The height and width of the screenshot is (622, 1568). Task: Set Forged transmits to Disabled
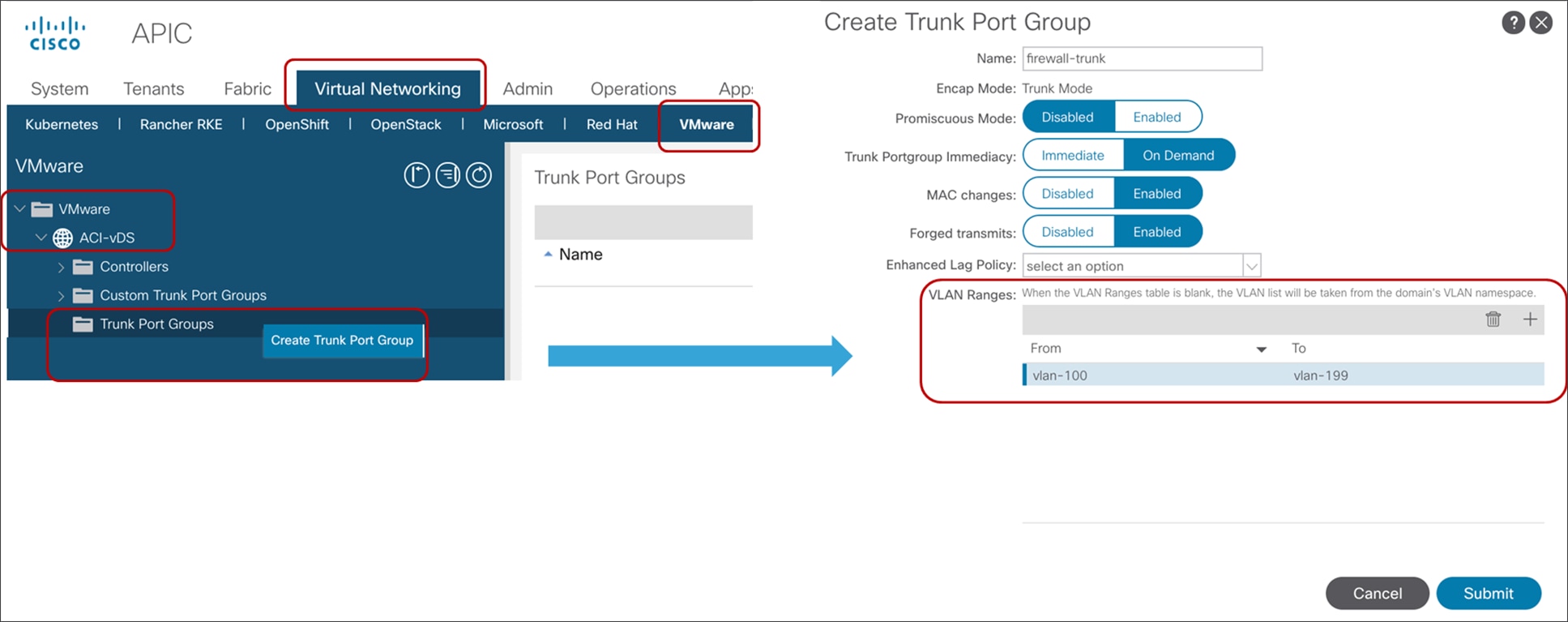(x=1067, y=231)
